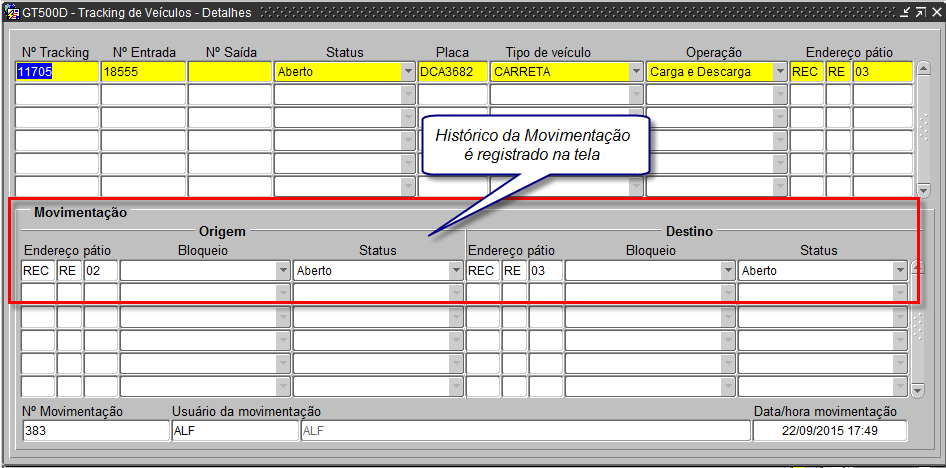Open the Status dropdown showing Aberto in top row
946x468 pixels.
[408, 72]
